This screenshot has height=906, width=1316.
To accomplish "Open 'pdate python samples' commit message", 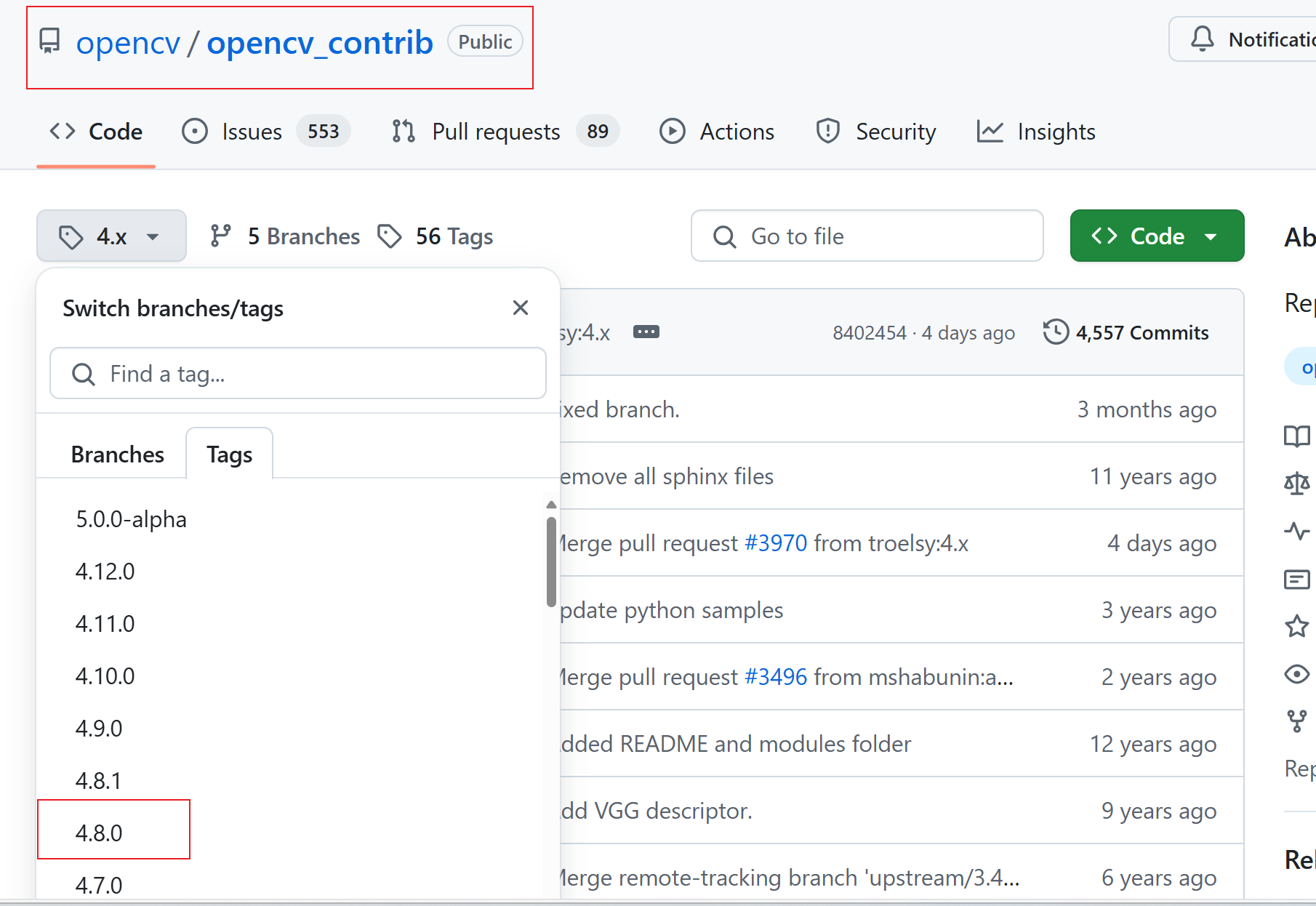I will point(672,610).
